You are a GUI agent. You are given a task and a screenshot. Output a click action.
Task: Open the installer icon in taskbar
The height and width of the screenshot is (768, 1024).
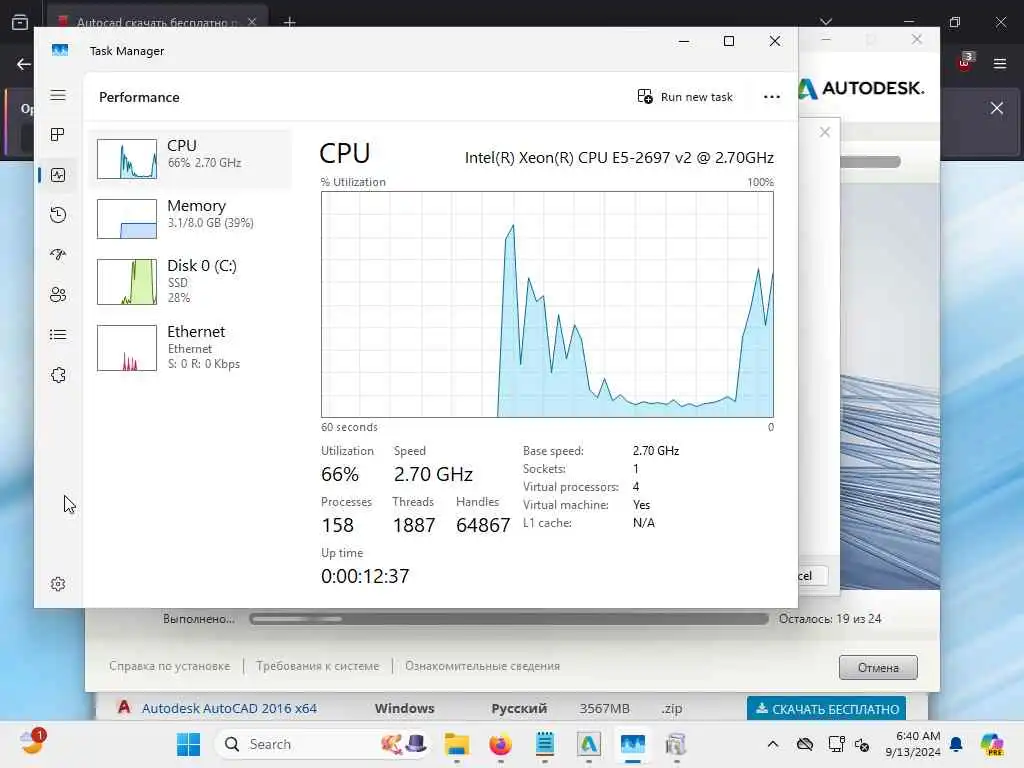[x=677, y=744]
